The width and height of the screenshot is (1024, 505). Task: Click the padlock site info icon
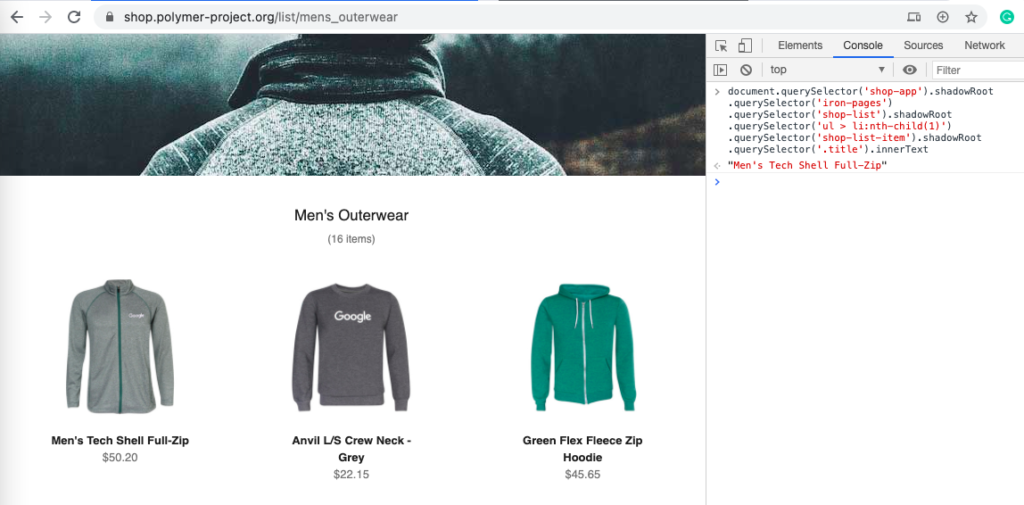click(110, 17)
